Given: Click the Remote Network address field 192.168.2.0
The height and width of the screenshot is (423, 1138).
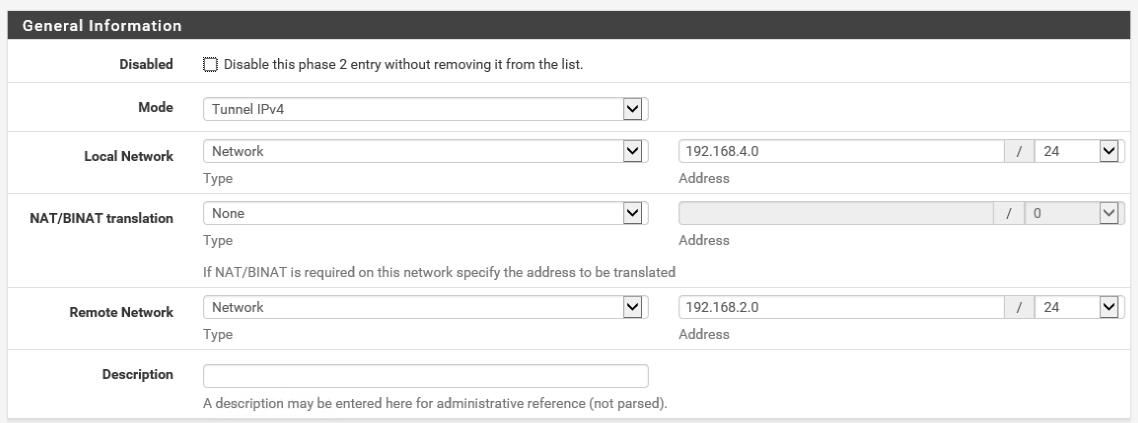Looking at the screenshot, I should [840, 307].
